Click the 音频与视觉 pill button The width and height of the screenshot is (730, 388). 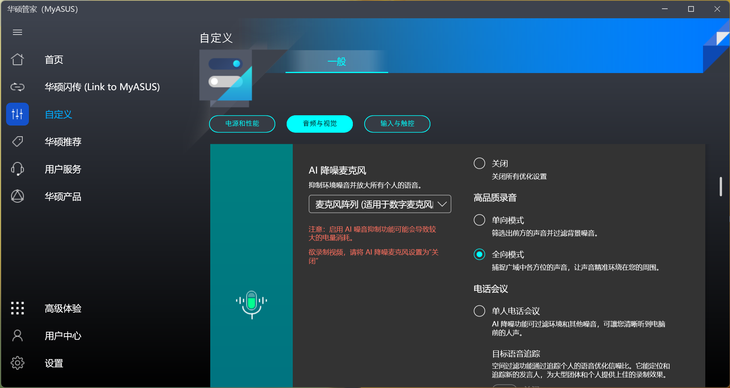click(320, 123)
